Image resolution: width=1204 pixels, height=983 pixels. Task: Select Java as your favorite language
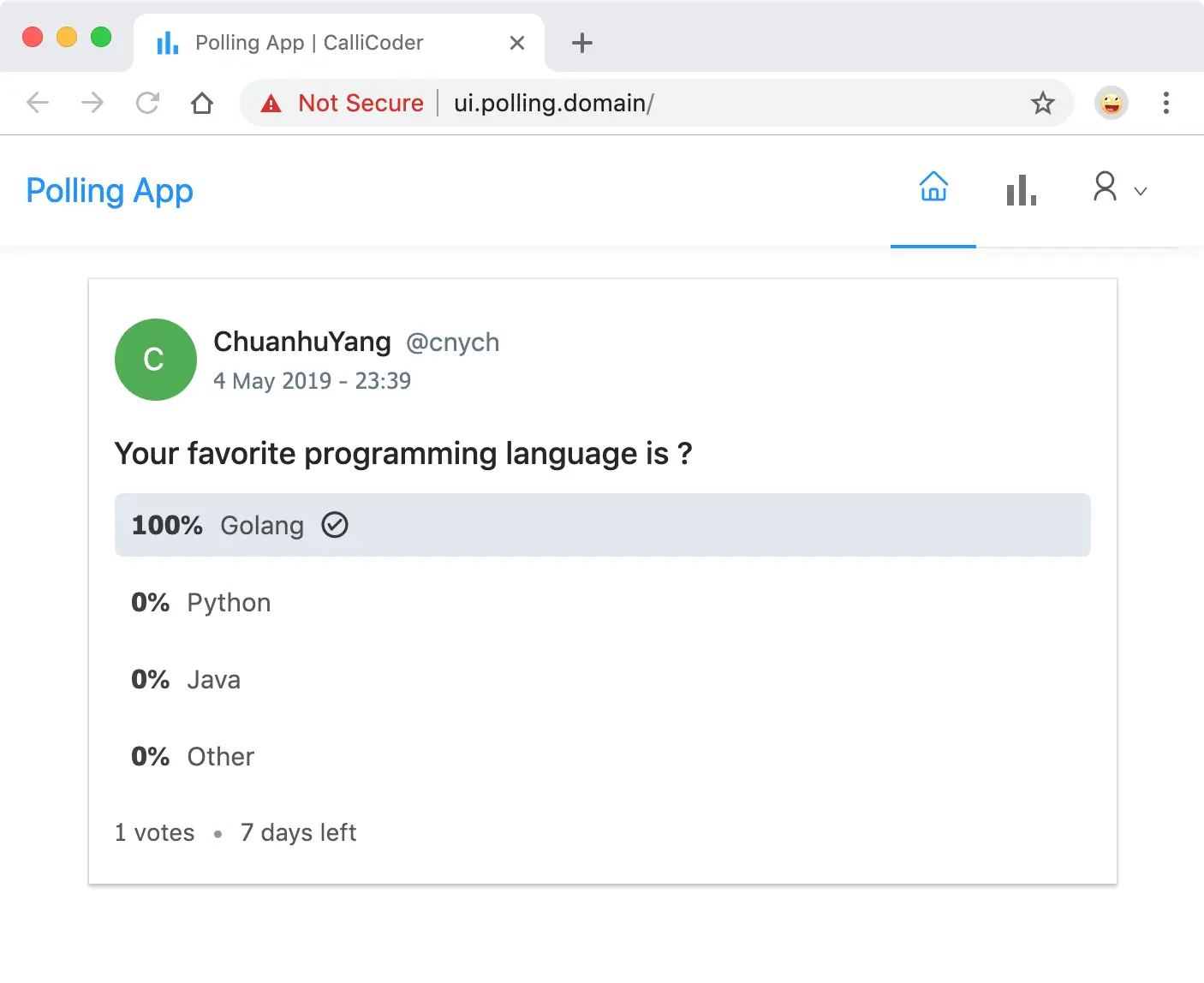[213, 679]
